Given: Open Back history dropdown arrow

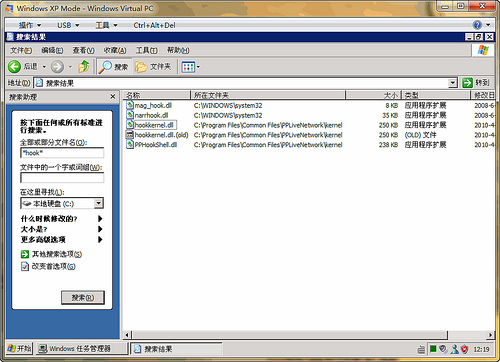Looking at the screenshot, I should (x=44, y=67).
